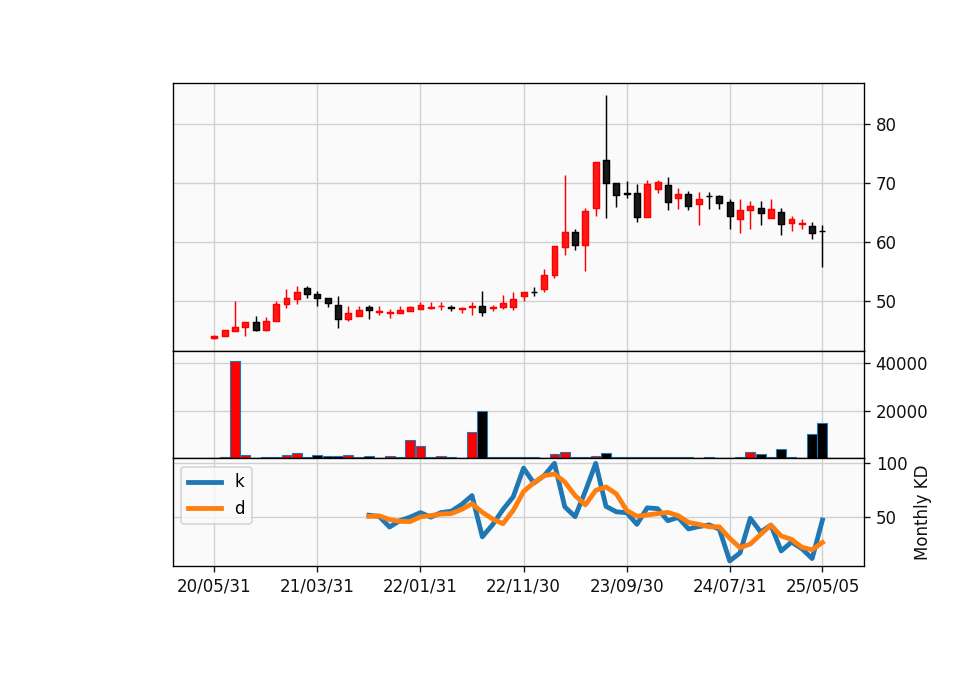Viewport: 960px width, 690px height.
Task: Click the last candlestick at 25/05/05
Action: [x=822, y=246]
